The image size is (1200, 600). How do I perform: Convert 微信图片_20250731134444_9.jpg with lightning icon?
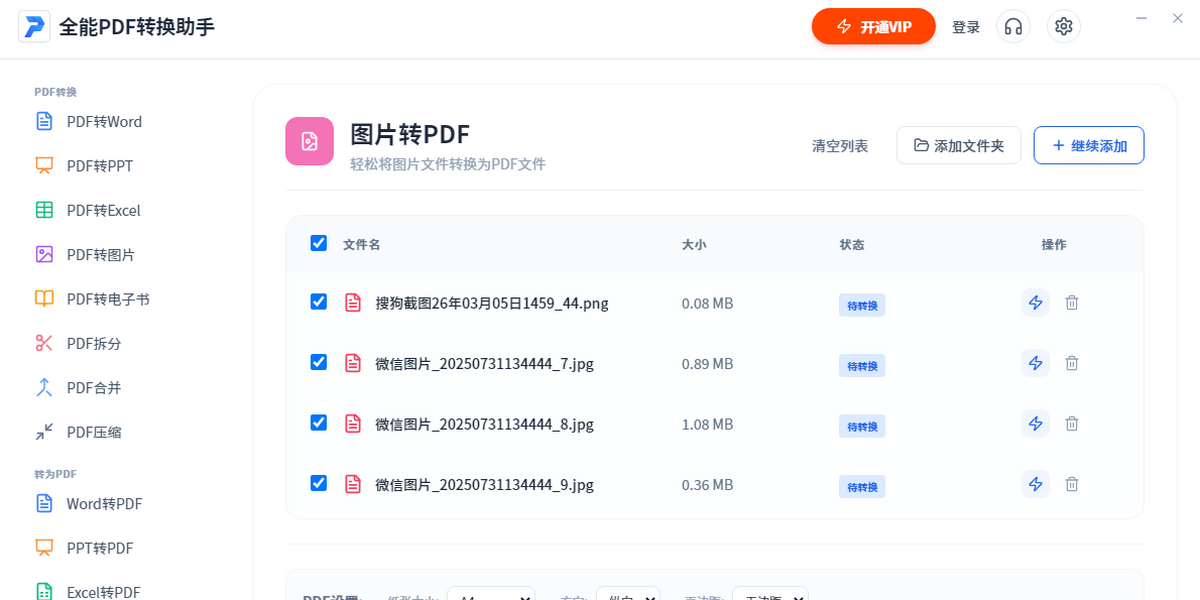click(x=1036, y=484)
